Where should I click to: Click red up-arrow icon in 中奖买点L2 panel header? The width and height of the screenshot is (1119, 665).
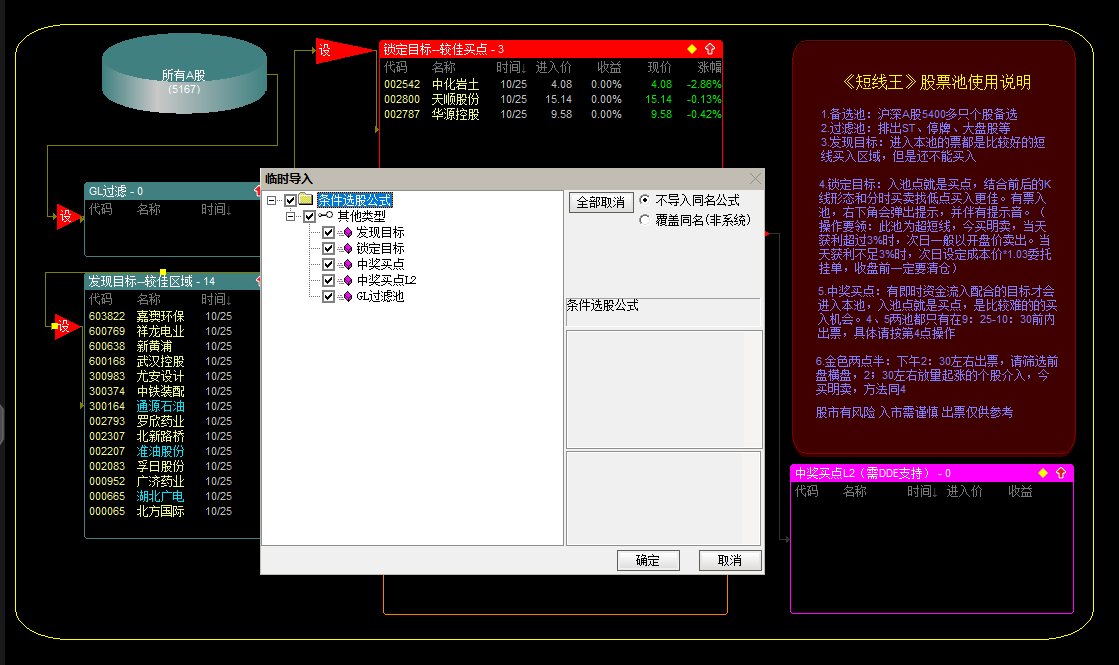1061,473
